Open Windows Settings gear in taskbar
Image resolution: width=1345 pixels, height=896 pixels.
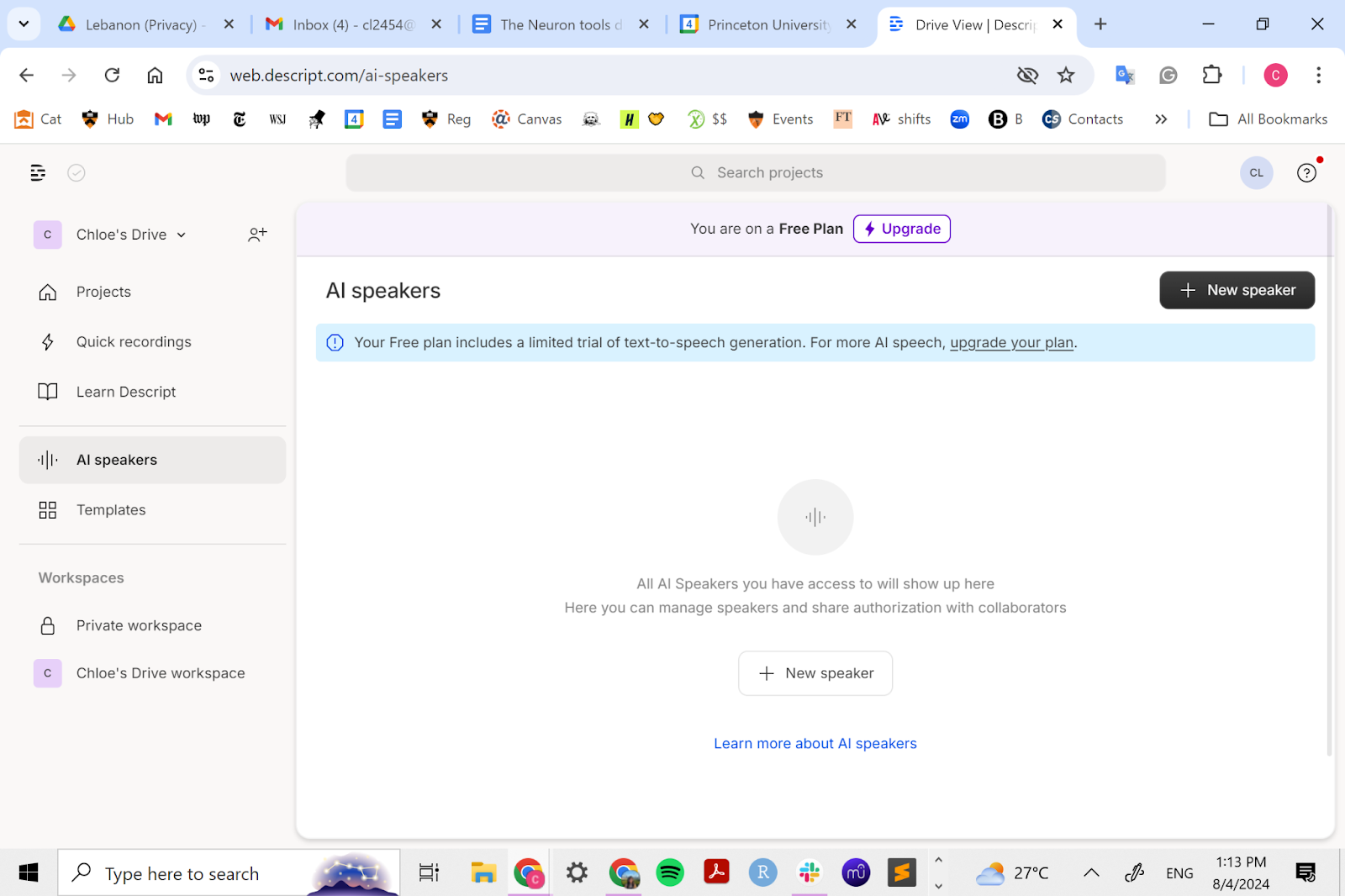577,873
